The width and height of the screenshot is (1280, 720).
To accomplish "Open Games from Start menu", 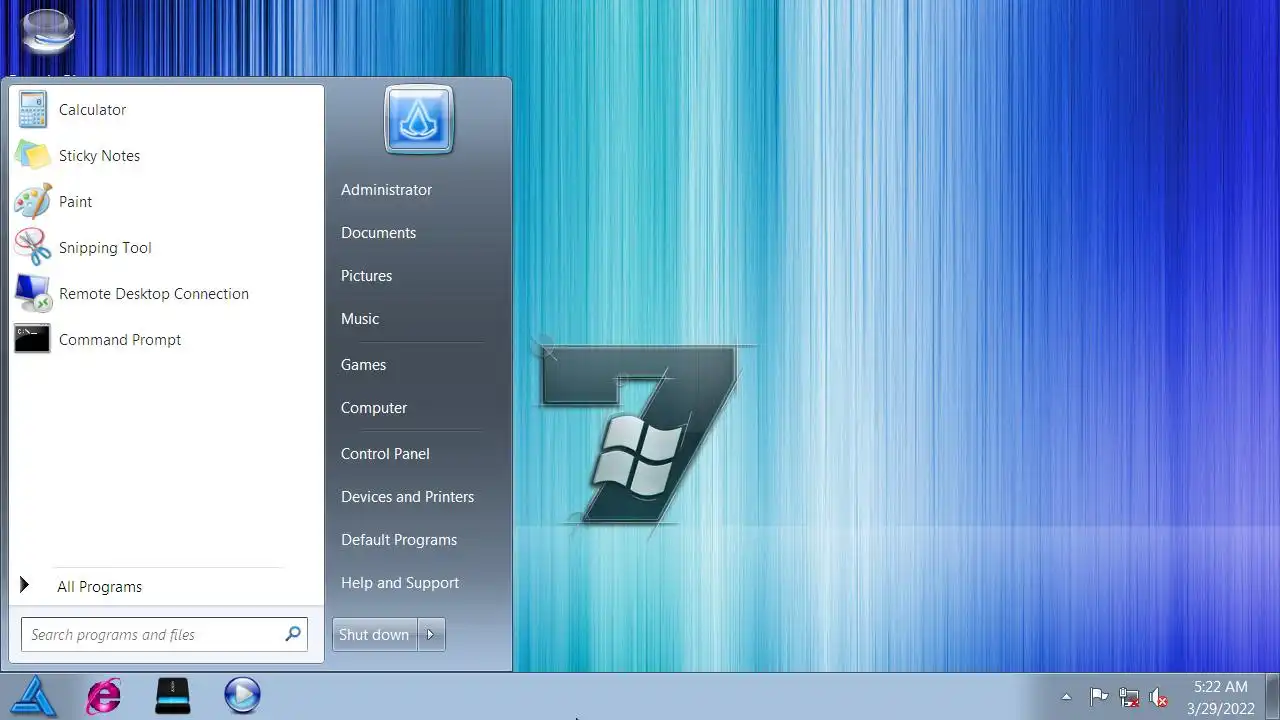I will 363,365.
